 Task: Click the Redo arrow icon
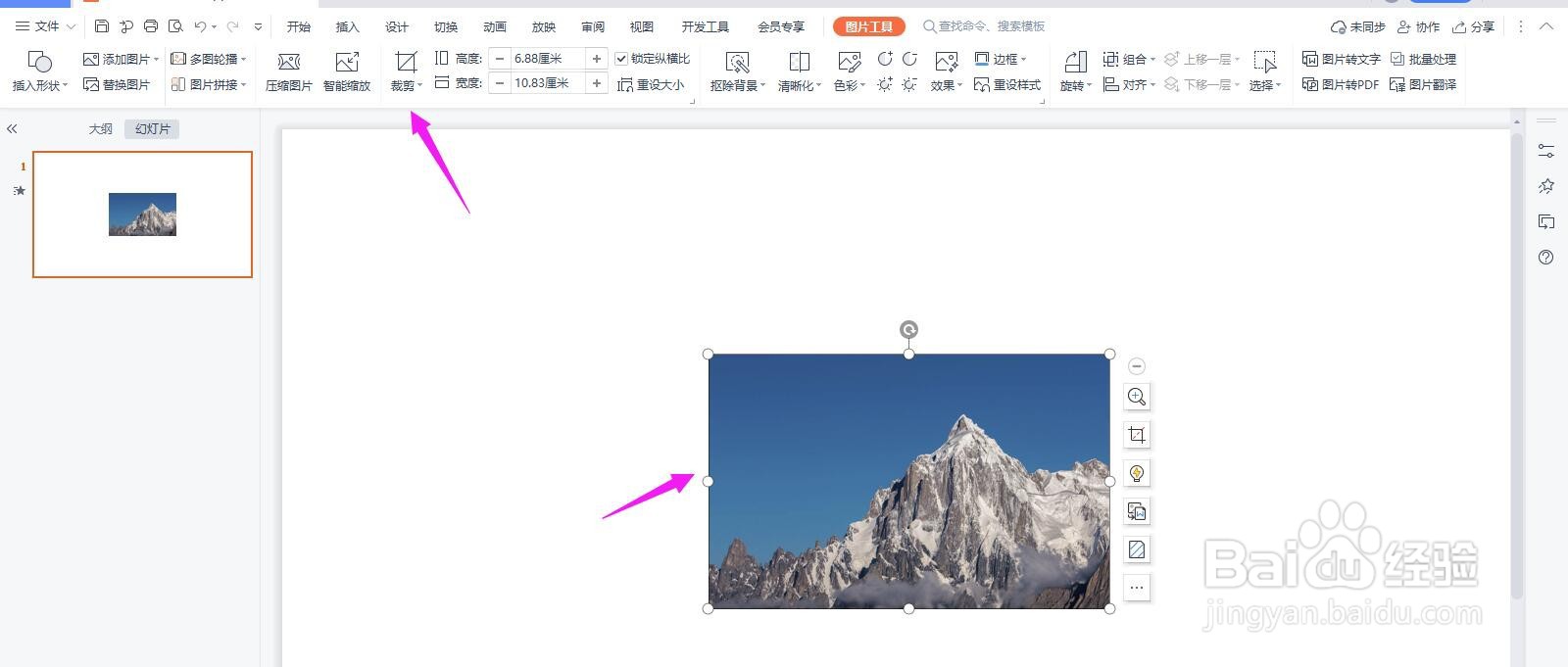tap(232, 26)
